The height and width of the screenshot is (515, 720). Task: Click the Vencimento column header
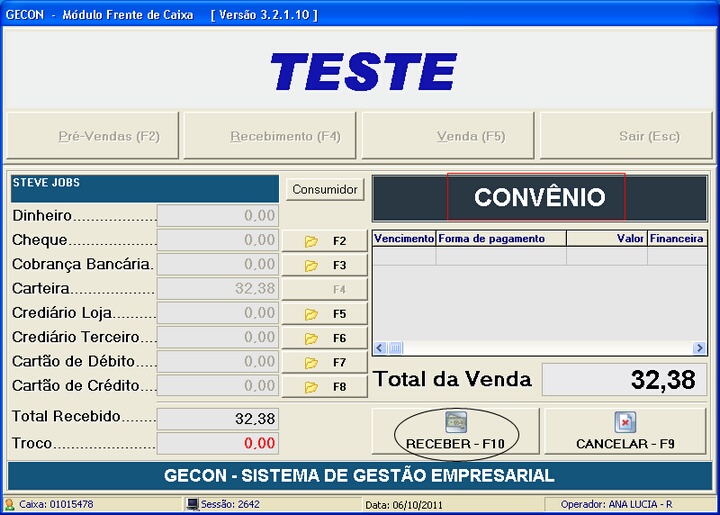pyautogui.click(x=404, y=239)
